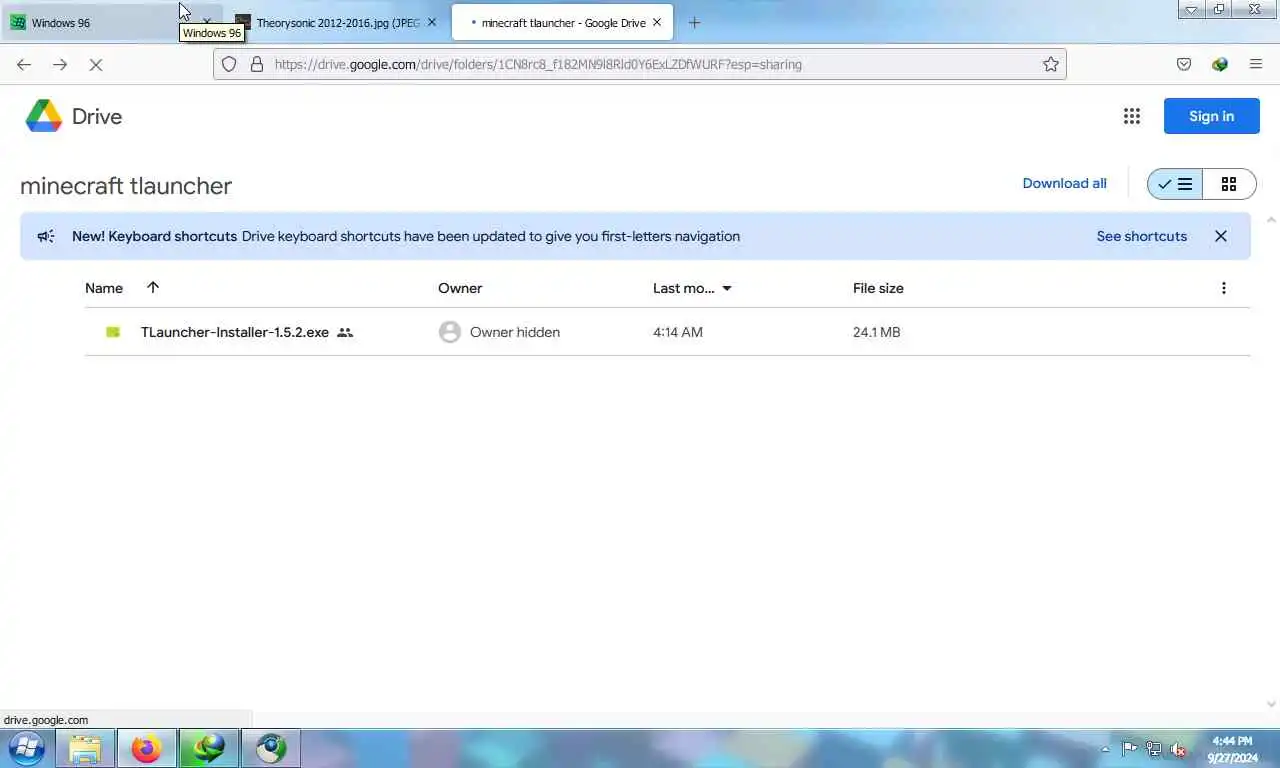Viewport: 1280px width, 768px height.
Task: Click the Owner column header
Action: [x=460, y=288]
